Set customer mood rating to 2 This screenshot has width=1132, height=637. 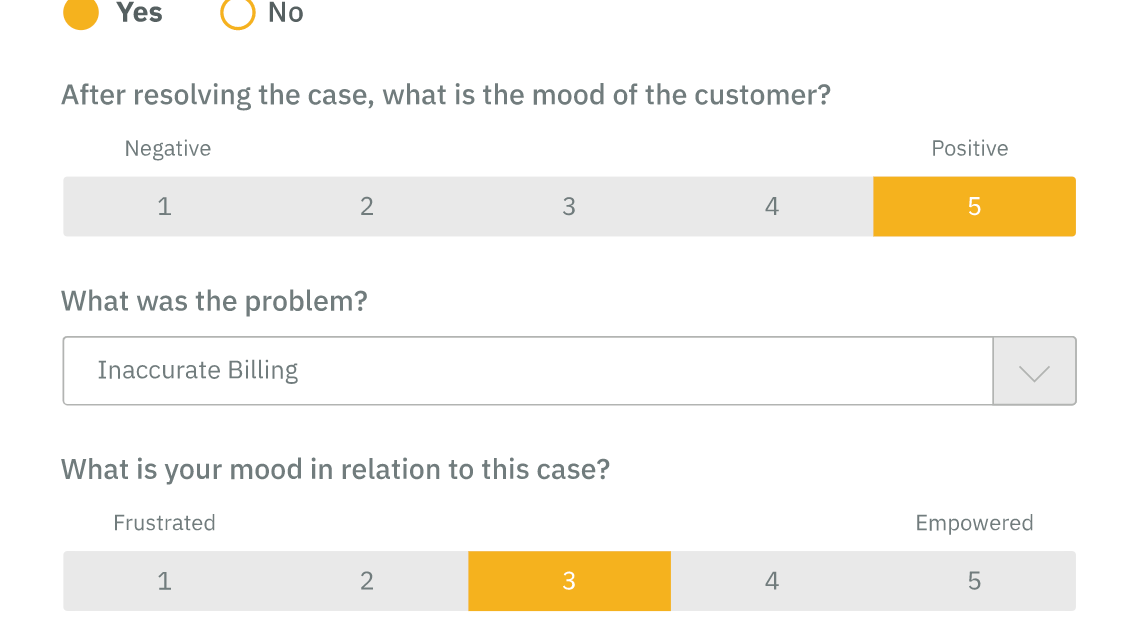(367, 207)
